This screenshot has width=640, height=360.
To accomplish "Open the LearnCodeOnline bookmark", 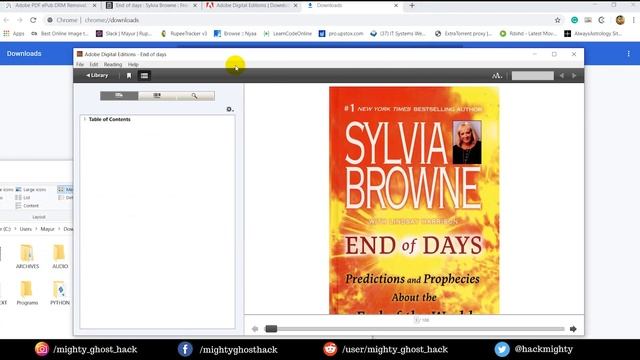I will pos(288,33).
